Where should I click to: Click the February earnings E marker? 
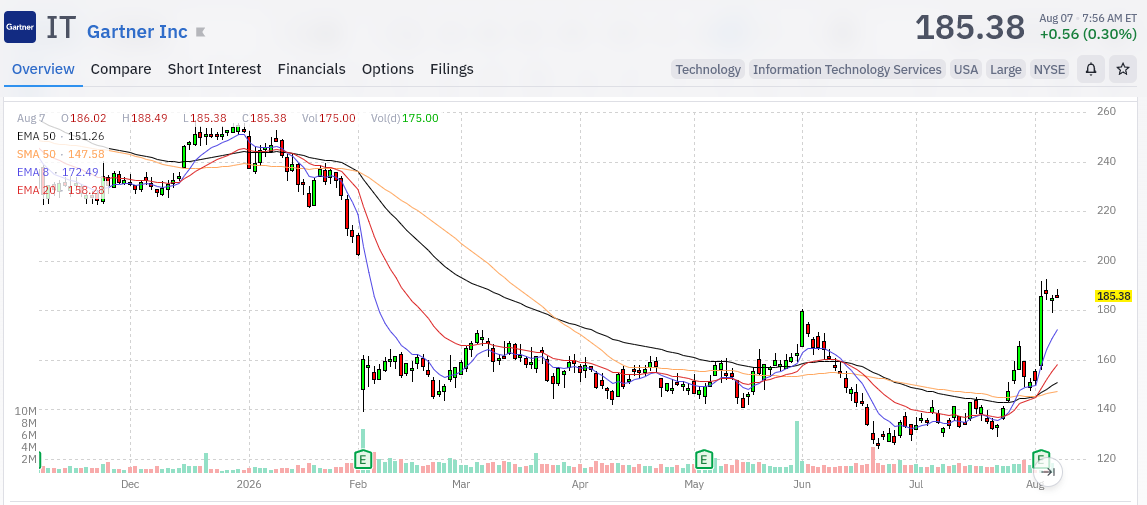363,460
